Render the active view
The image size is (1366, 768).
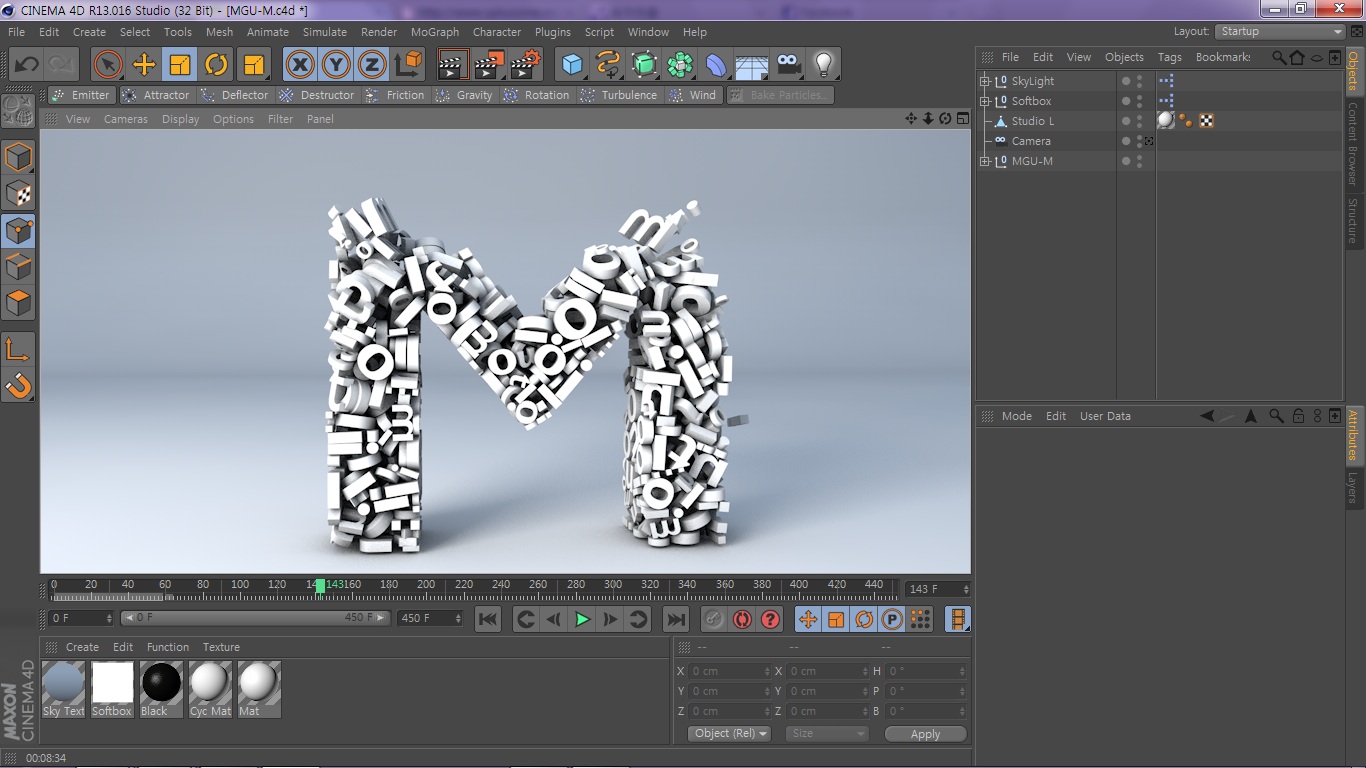coord(453,65)
